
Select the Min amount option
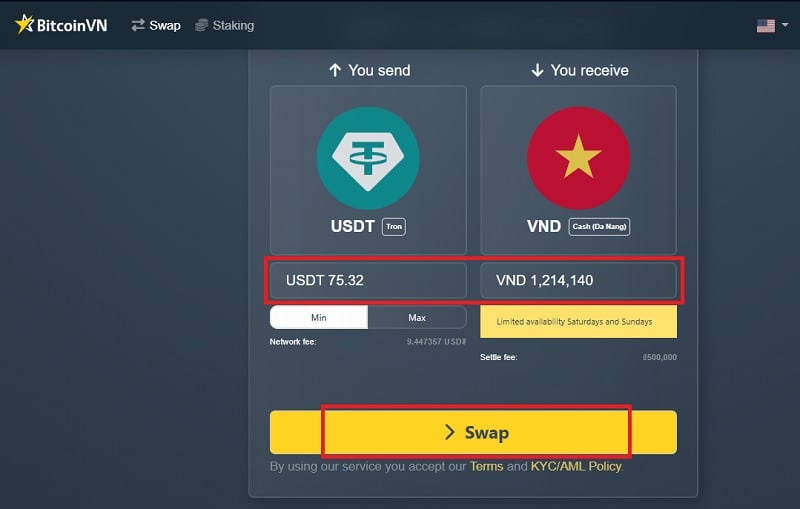[319, 318]
